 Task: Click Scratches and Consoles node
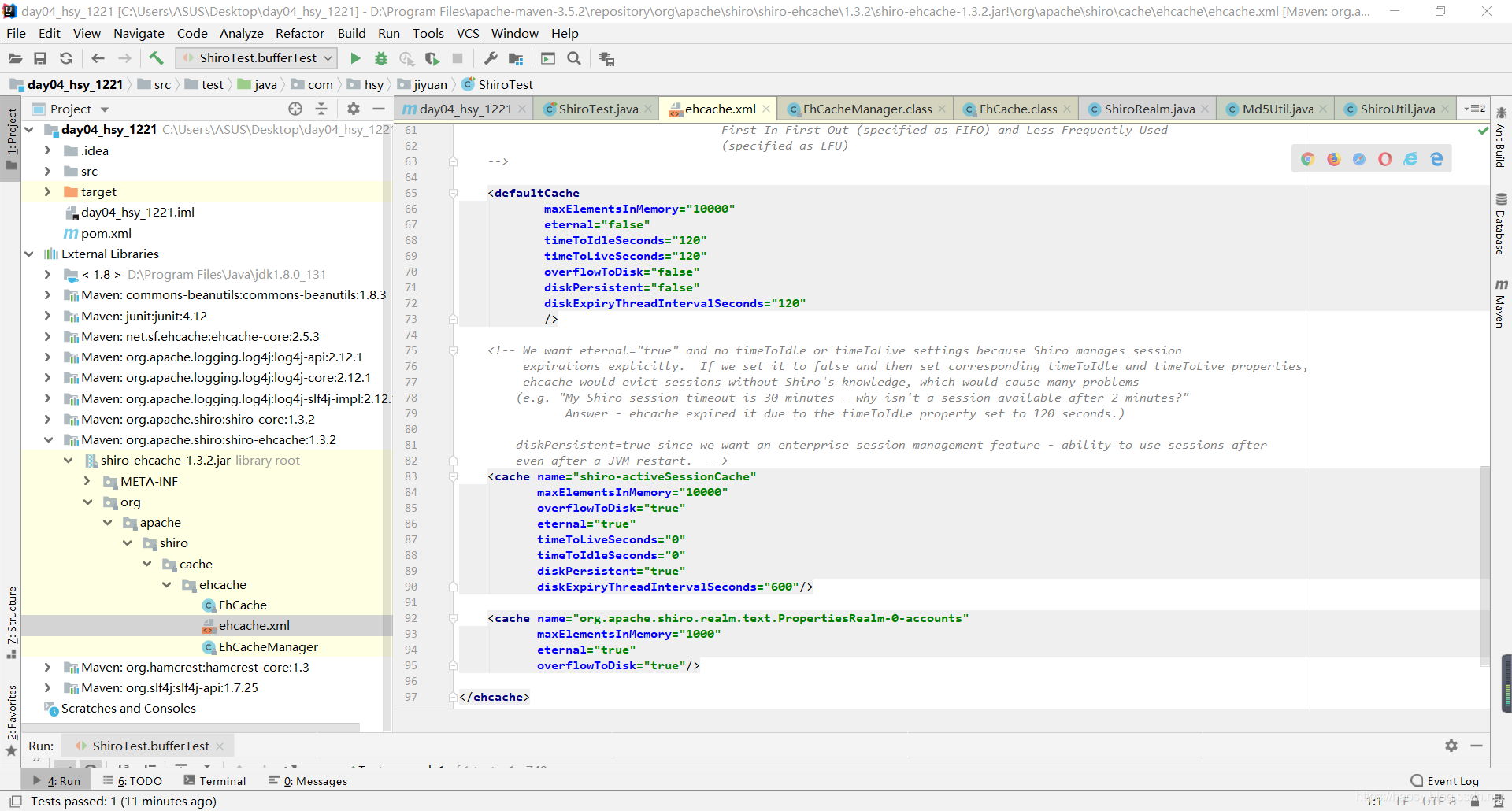128,708
